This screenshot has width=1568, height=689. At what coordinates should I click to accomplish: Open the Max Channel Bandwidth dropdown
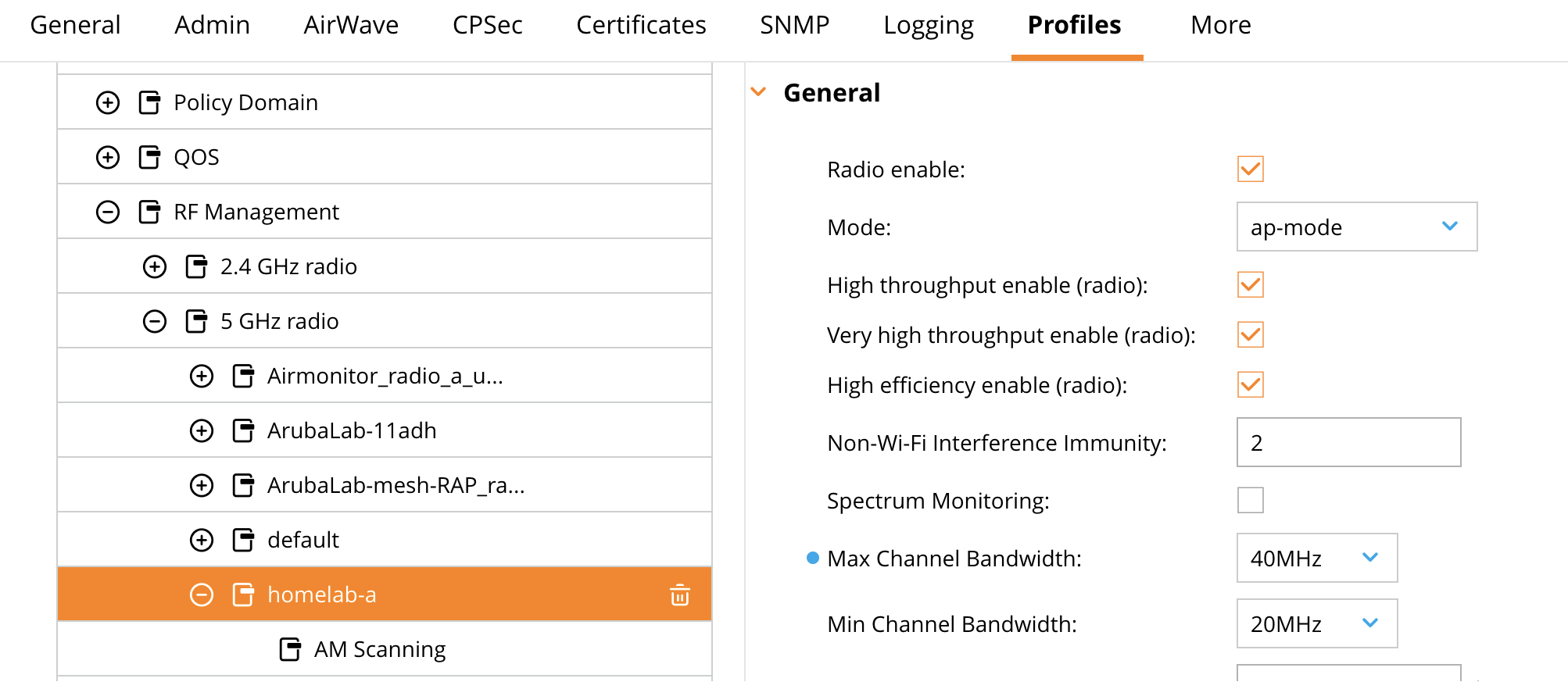coord(1316,558)
